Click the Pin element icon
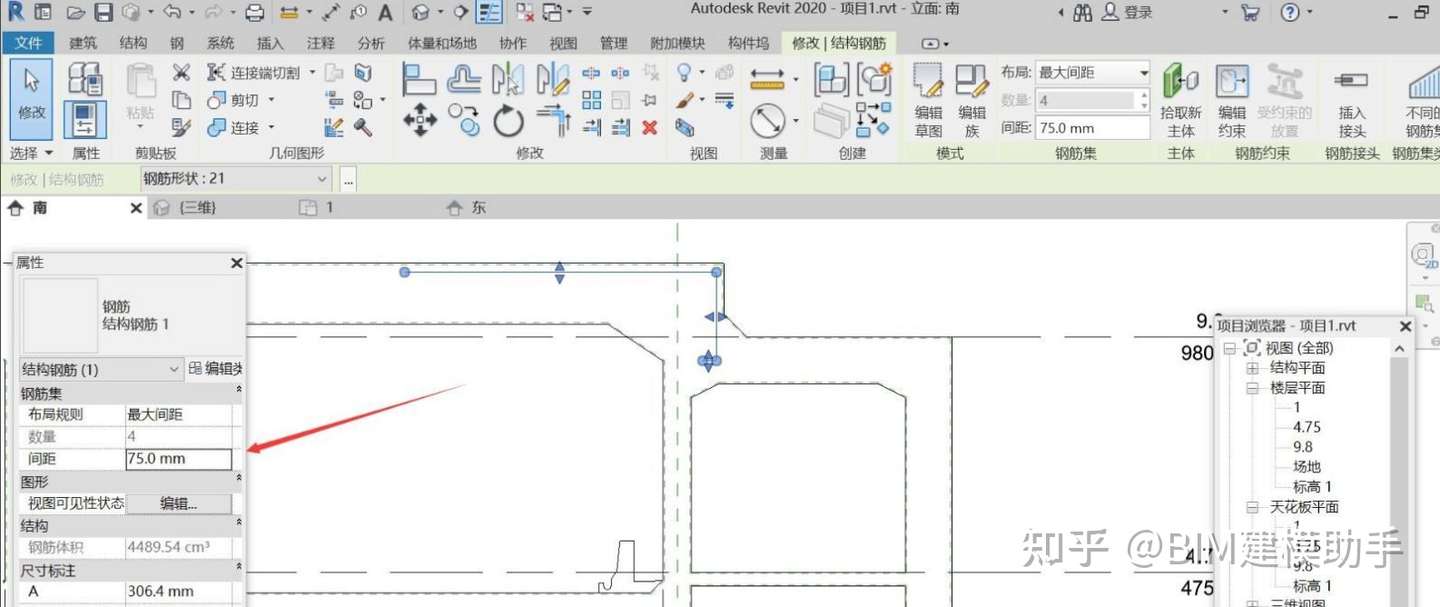Image resolution: width=1440 pixels, height=607 pixels. click(x=650, y=100)
